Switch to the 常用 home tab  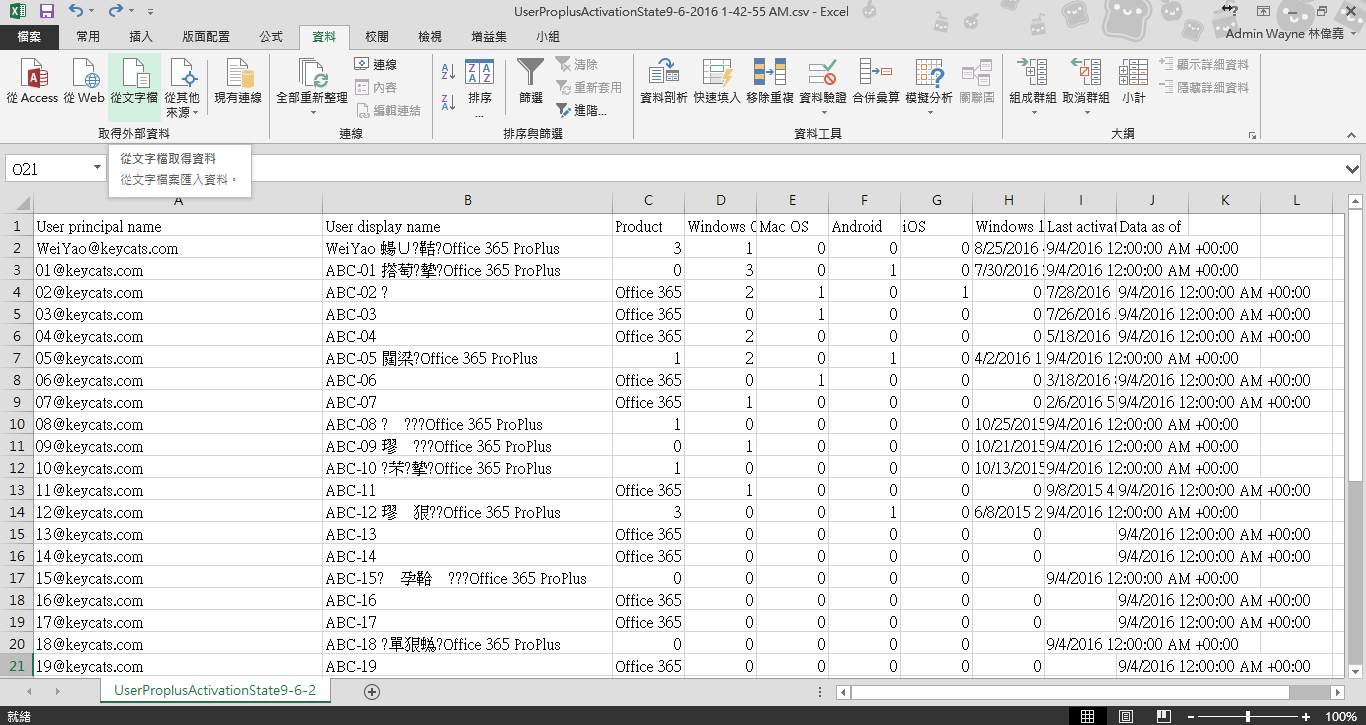coord(88,37)
